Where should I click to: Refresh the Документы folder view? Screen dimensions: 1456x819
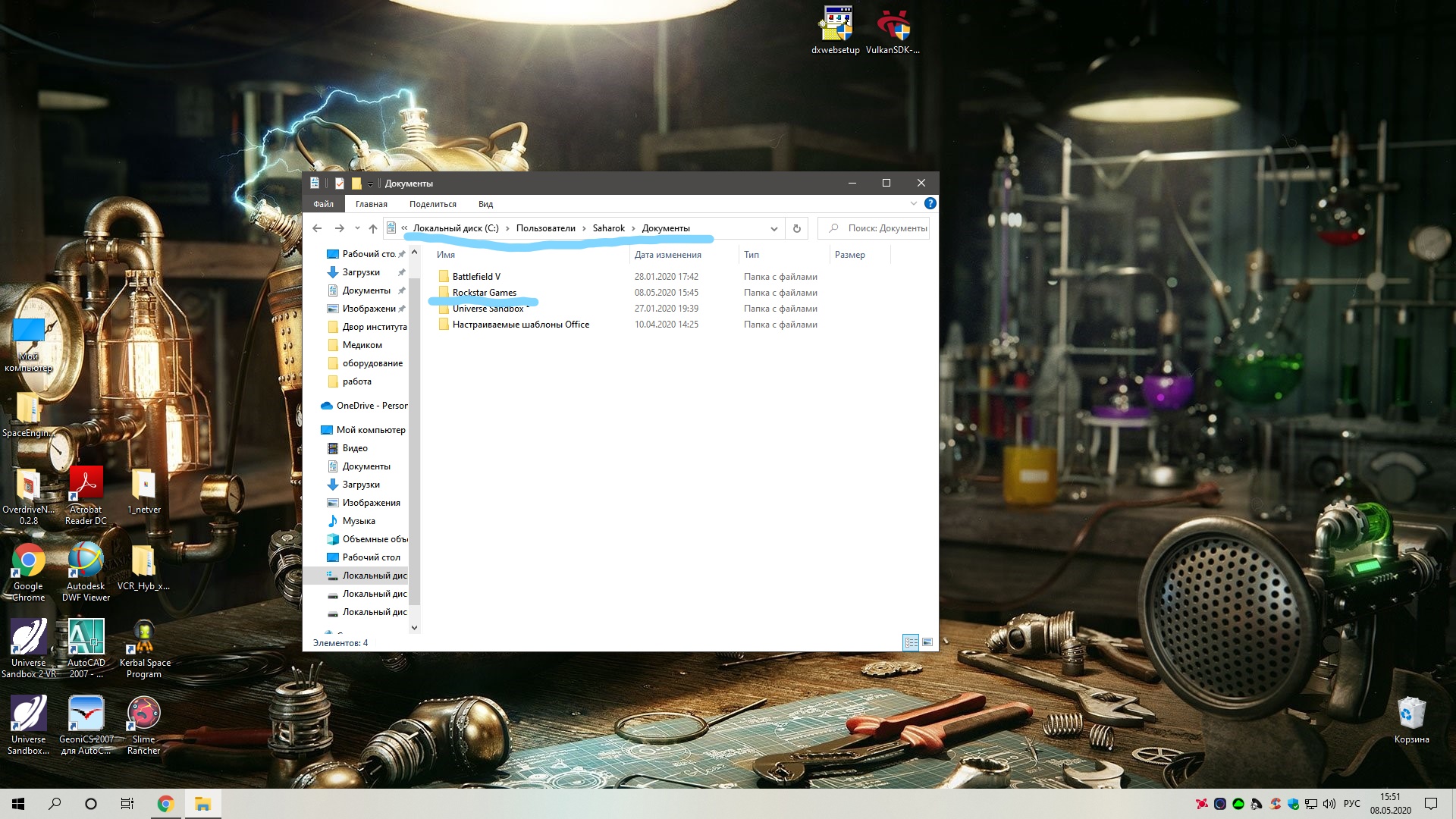point(796,228)
